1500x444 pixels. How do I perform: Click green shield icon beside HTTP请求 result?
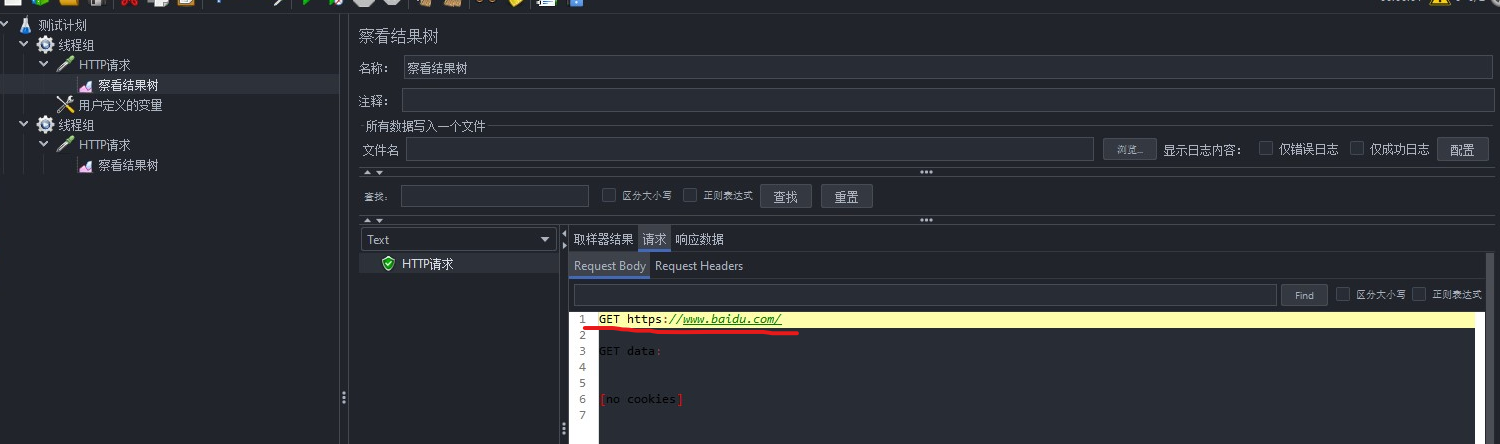[x=388, y=264]
